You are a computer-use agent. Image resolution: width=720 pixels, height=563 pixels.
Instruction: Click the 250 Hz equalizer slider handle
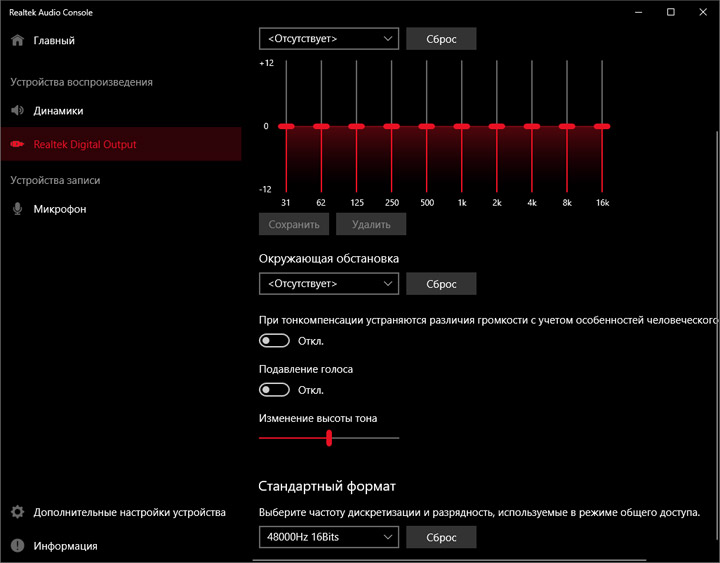coord(392,126)
